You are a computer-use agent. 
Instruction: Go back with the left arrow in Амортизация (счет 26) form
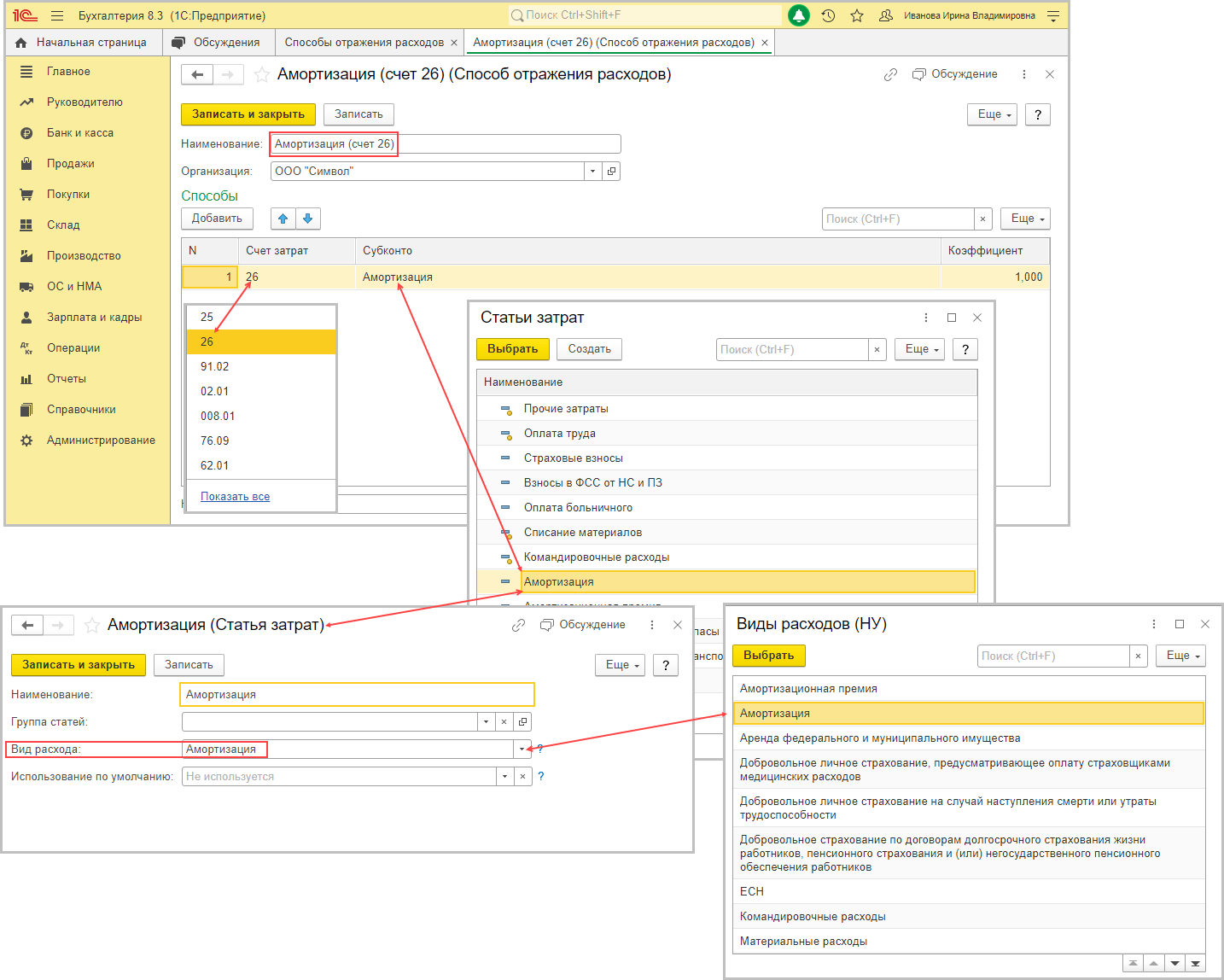point(197,75)
